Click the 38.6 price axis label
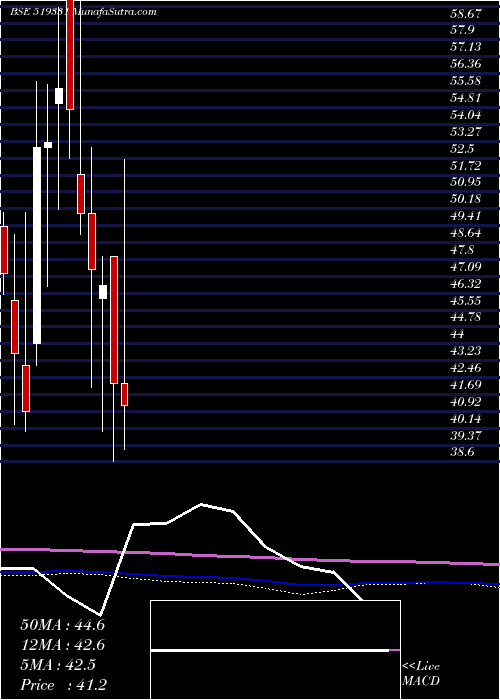Viewport: 500px width, 700px height. pyautogui.click(x=462, y=453)
